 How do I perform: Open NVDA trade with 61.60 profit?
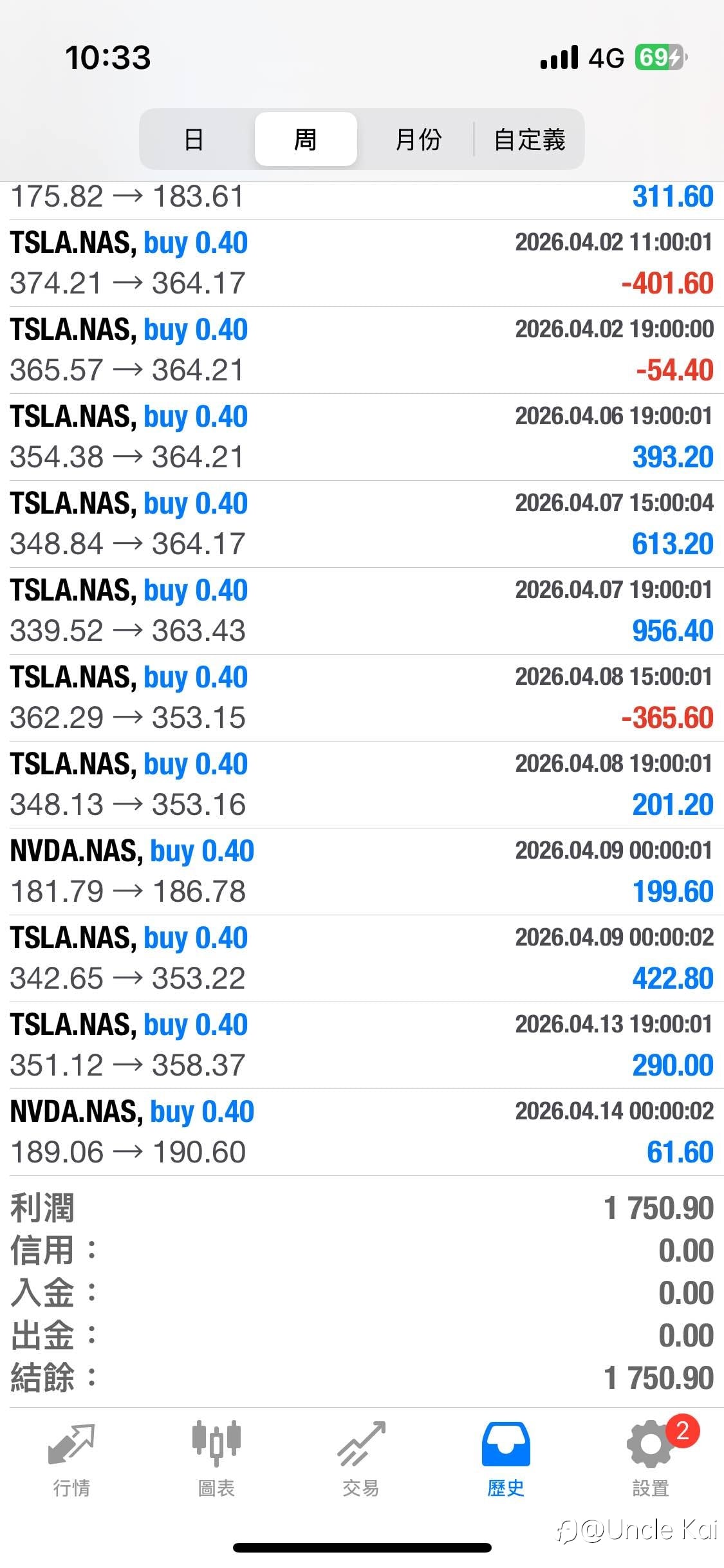pos(362,1132)
